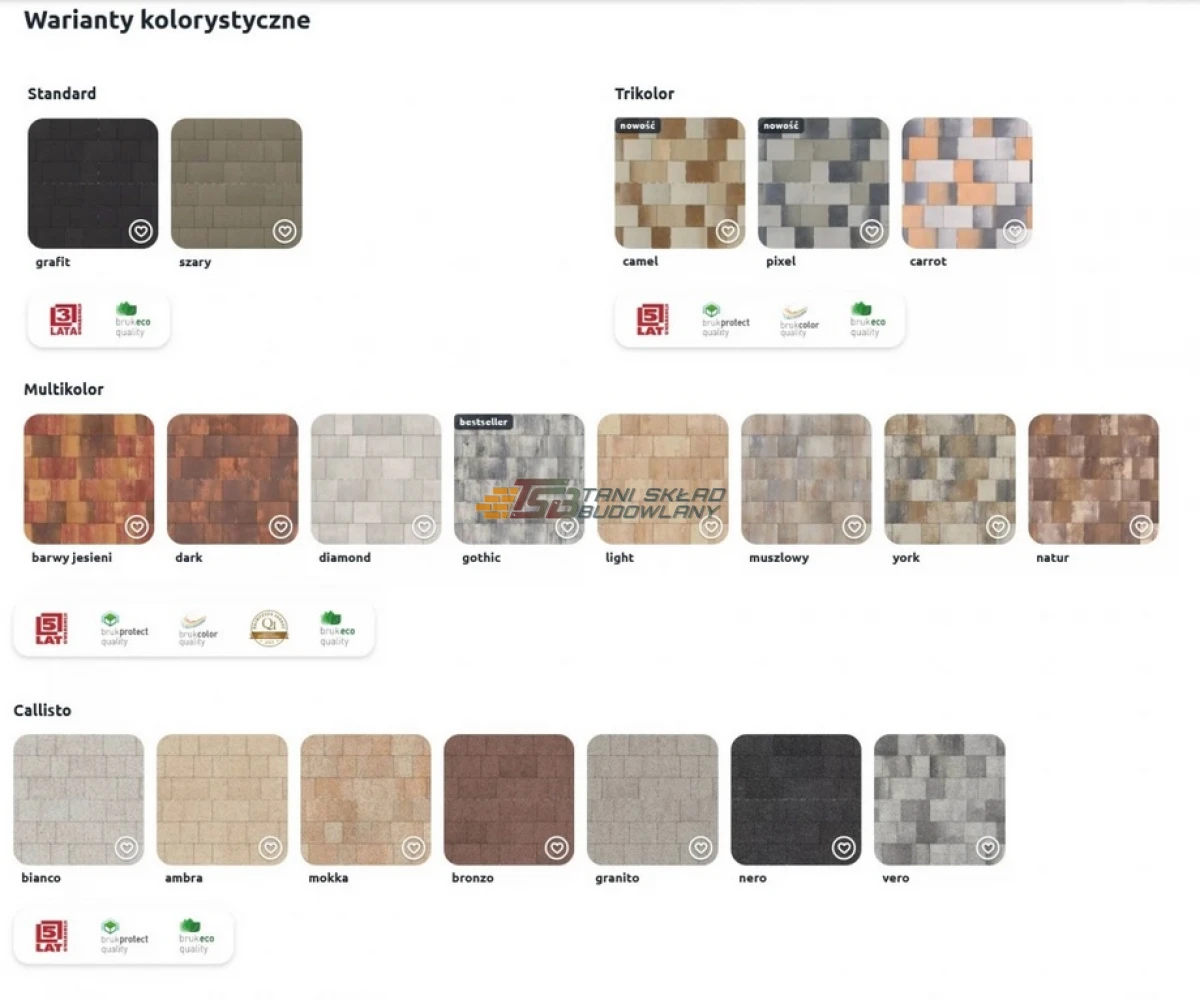This screenshot has height=1000, width=1200.
Task: Click the brukprotect badge under Callisto
Action: coord(124,936)
